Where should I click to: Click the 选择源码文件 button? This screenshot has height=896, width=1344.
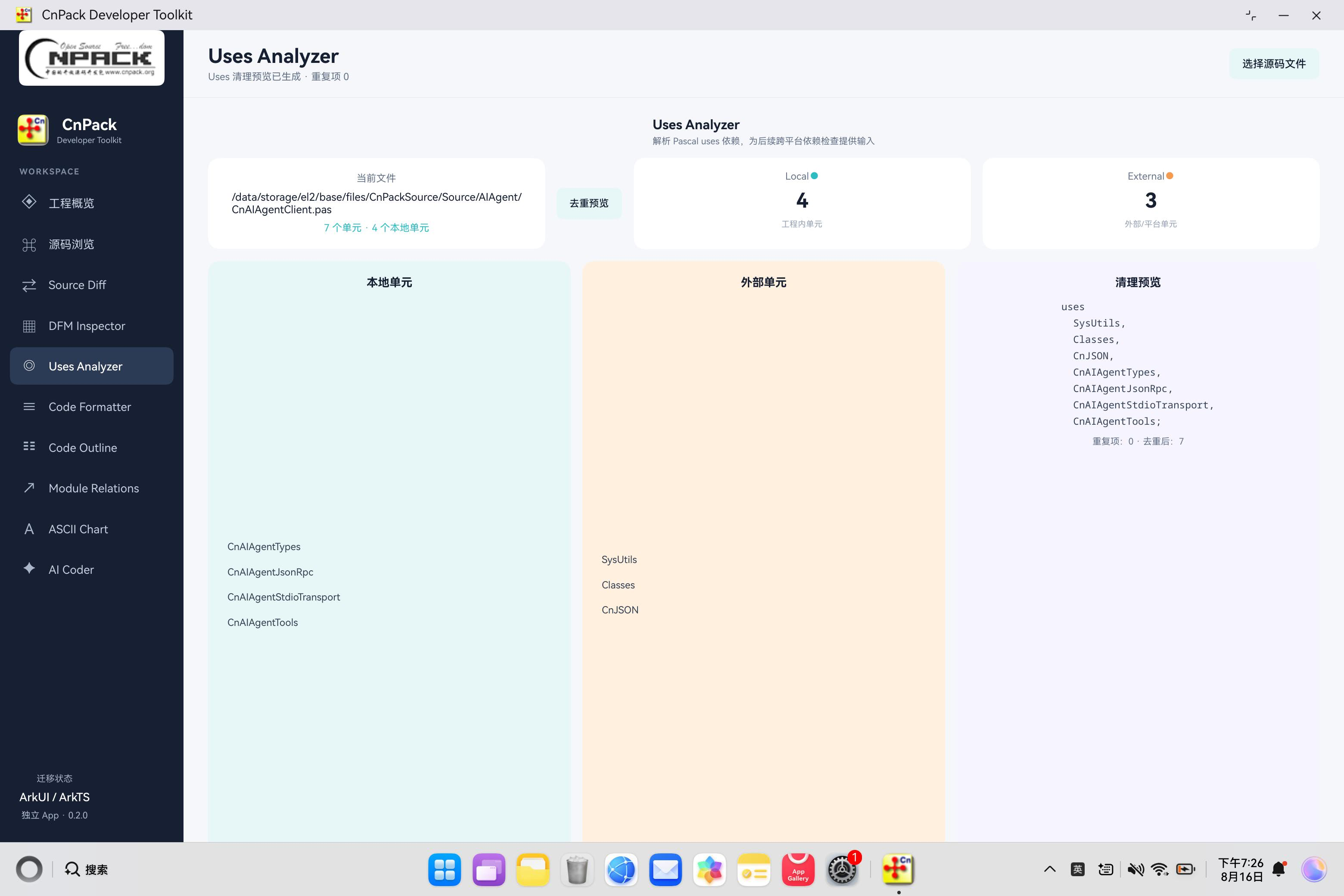click(1274, 63)
